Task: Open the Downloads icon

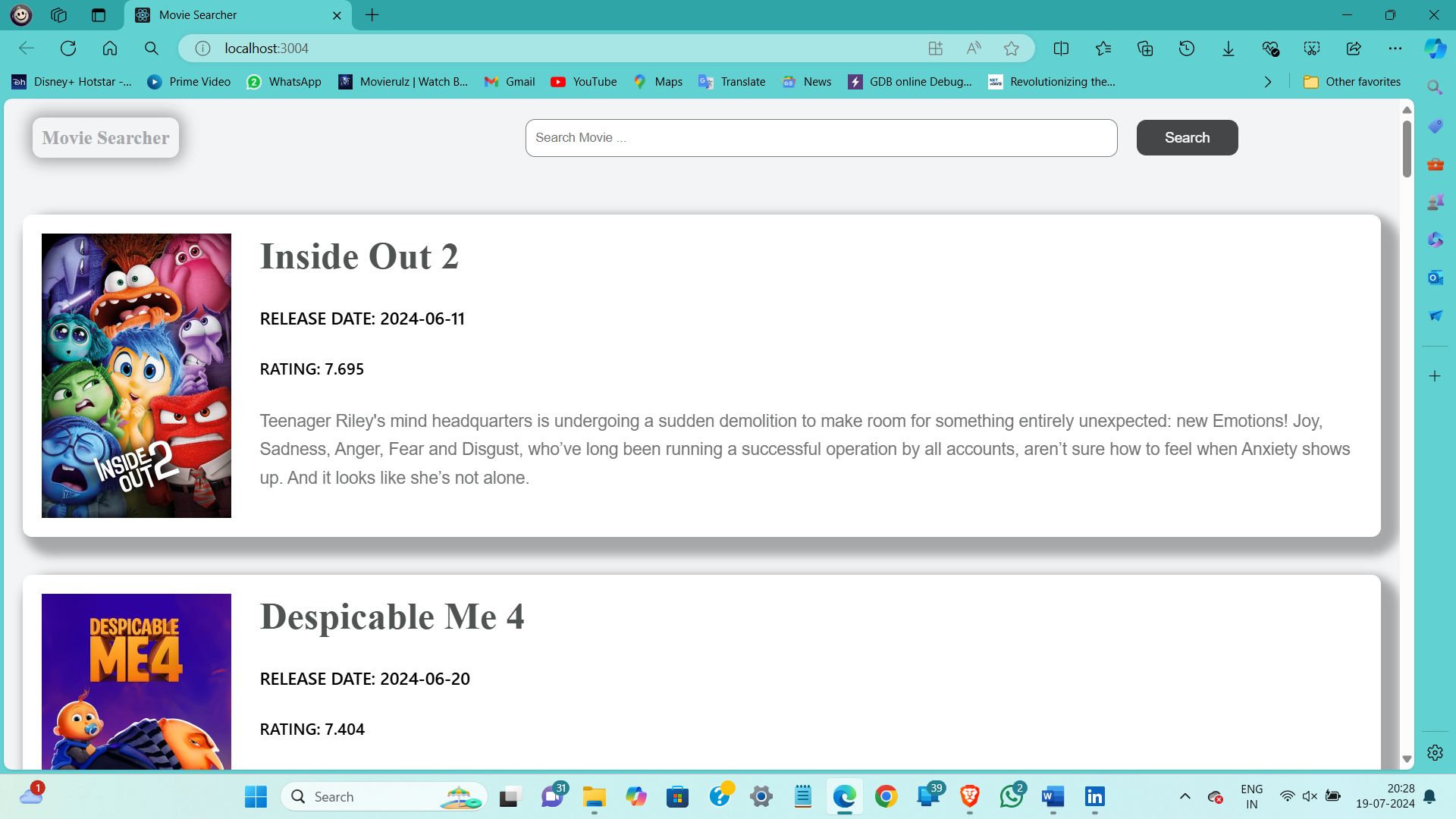Action: tap(1228, 49)
